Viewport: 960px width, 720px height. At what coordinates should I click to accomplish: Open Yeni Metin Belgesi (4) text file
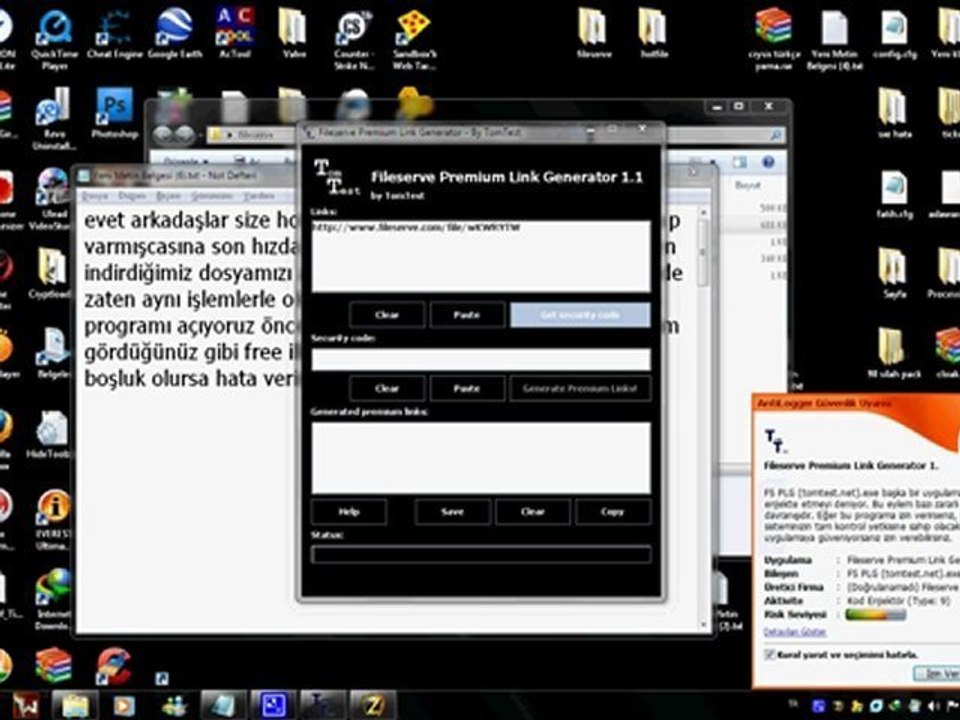tap(834, 39)
